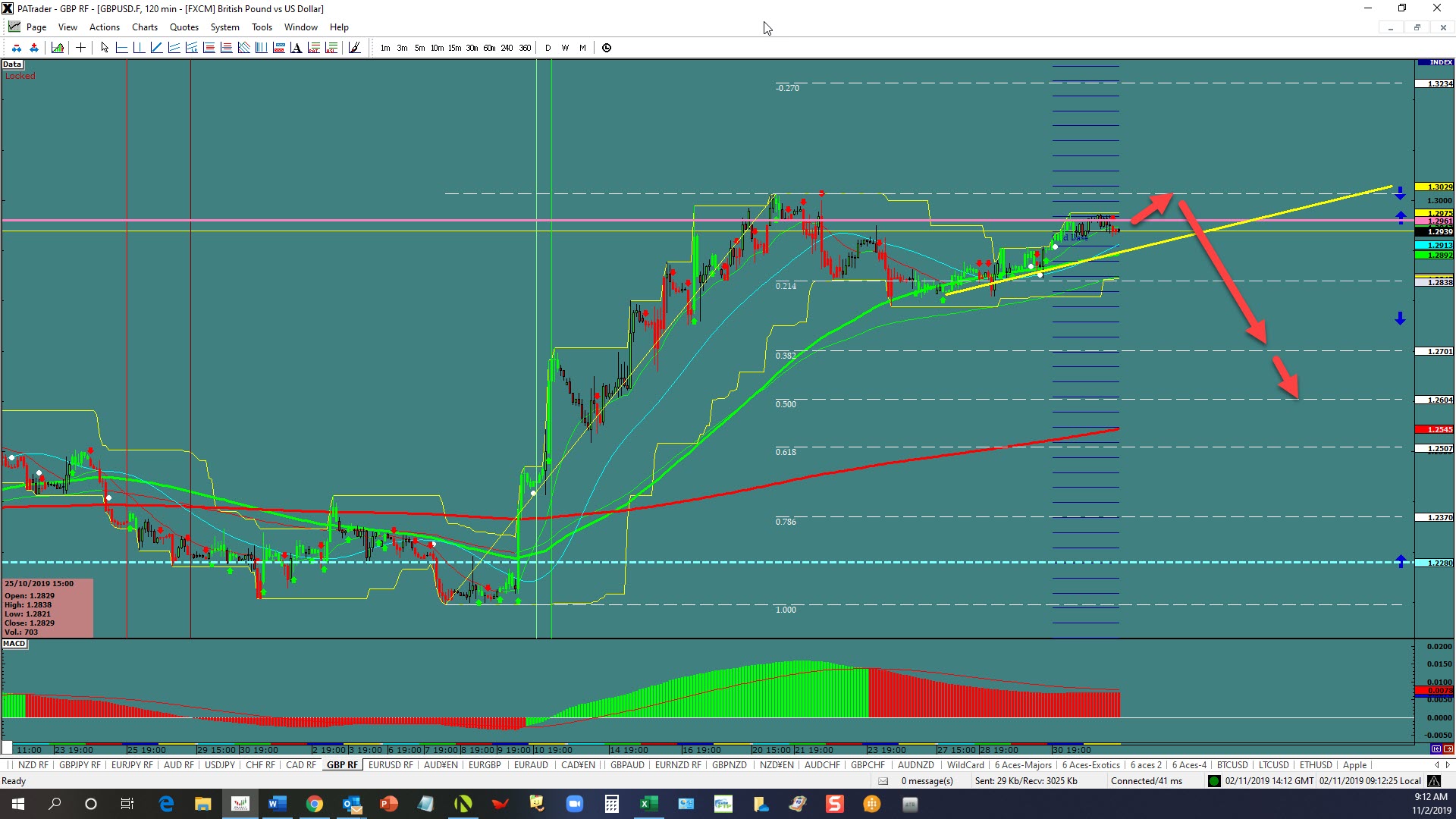
Task: Switch to 15m timeframe
Action: (454, 48)
